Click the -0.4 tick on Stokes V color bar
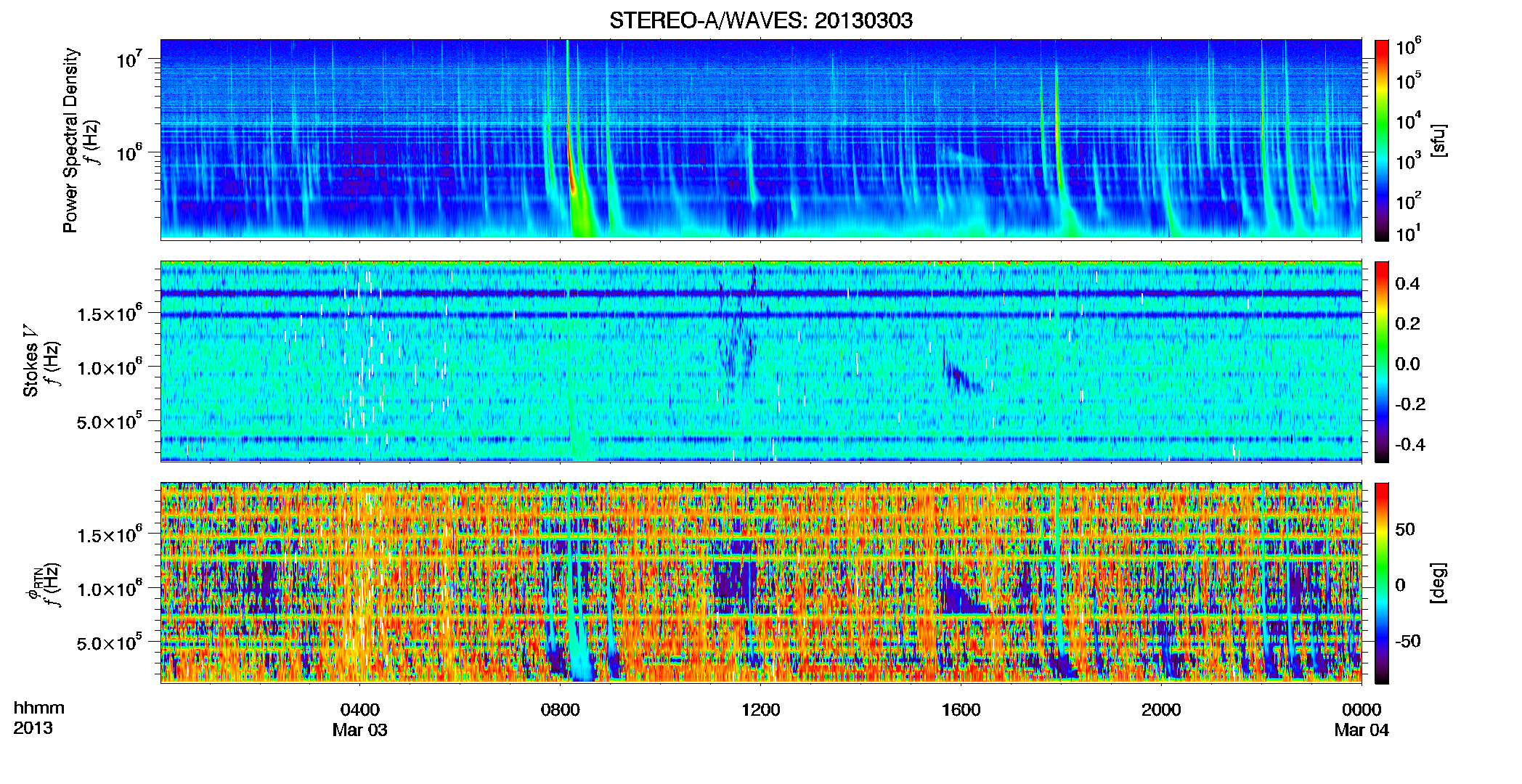The height and width of the screenshot is (784, 1522). coord(1409,444)
